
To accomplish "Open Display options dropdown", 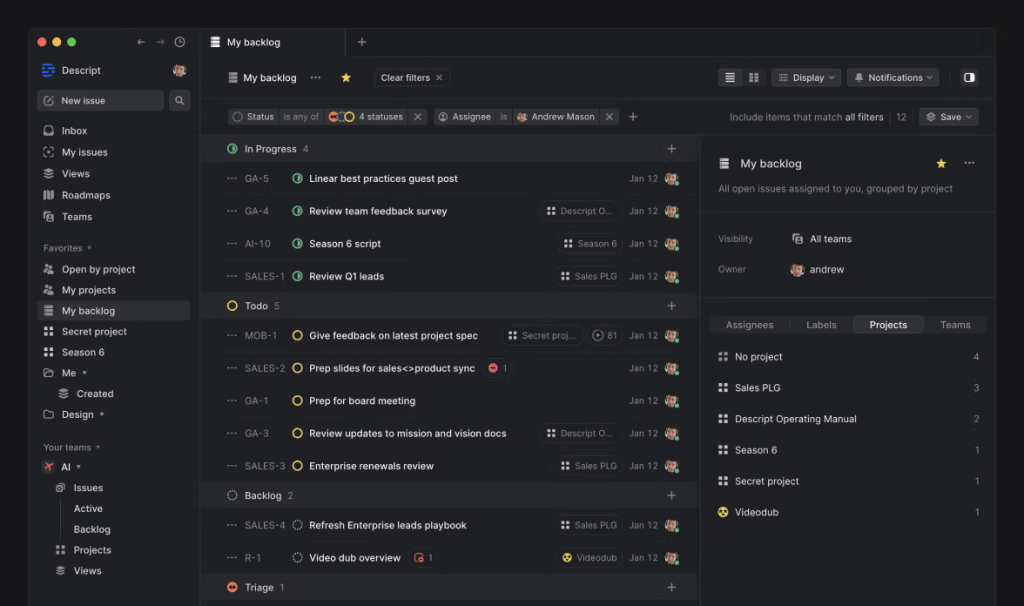I will [807, 78].
